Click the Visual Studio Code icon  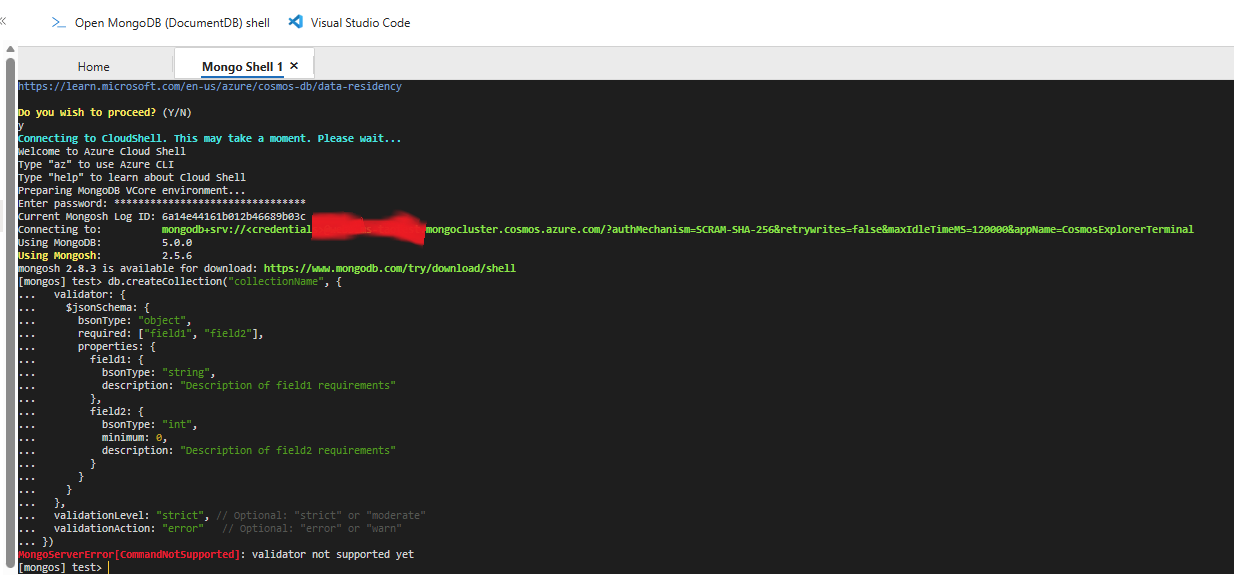[x=295, y=22]
